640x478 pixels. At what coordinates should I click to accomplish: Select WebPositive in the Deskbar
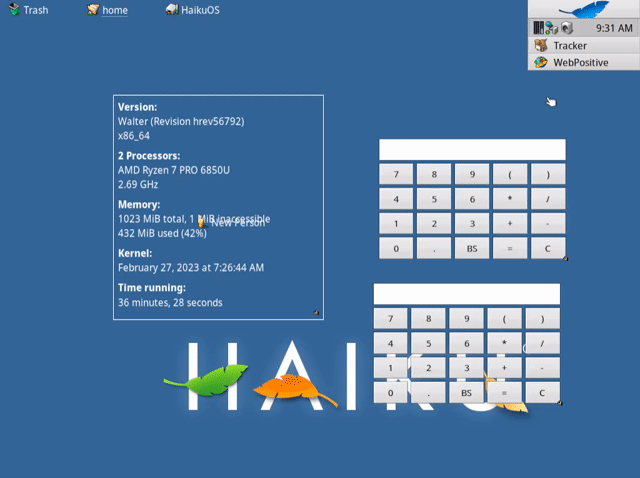click(584, 62)
